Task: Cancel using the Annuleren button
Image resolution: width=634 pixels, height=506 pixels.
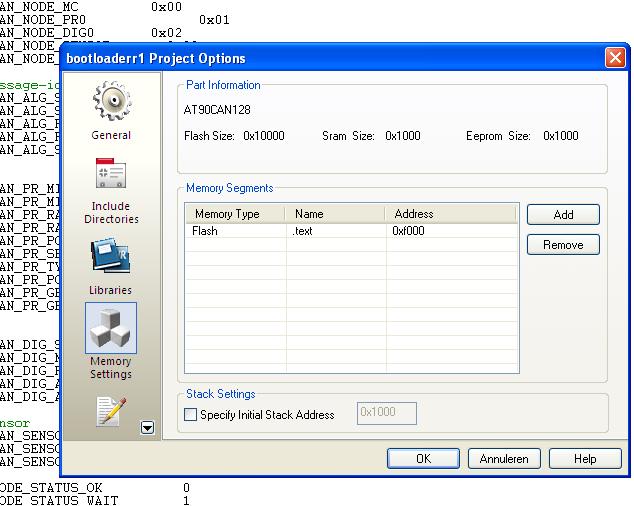Action: tap(504, 459)
